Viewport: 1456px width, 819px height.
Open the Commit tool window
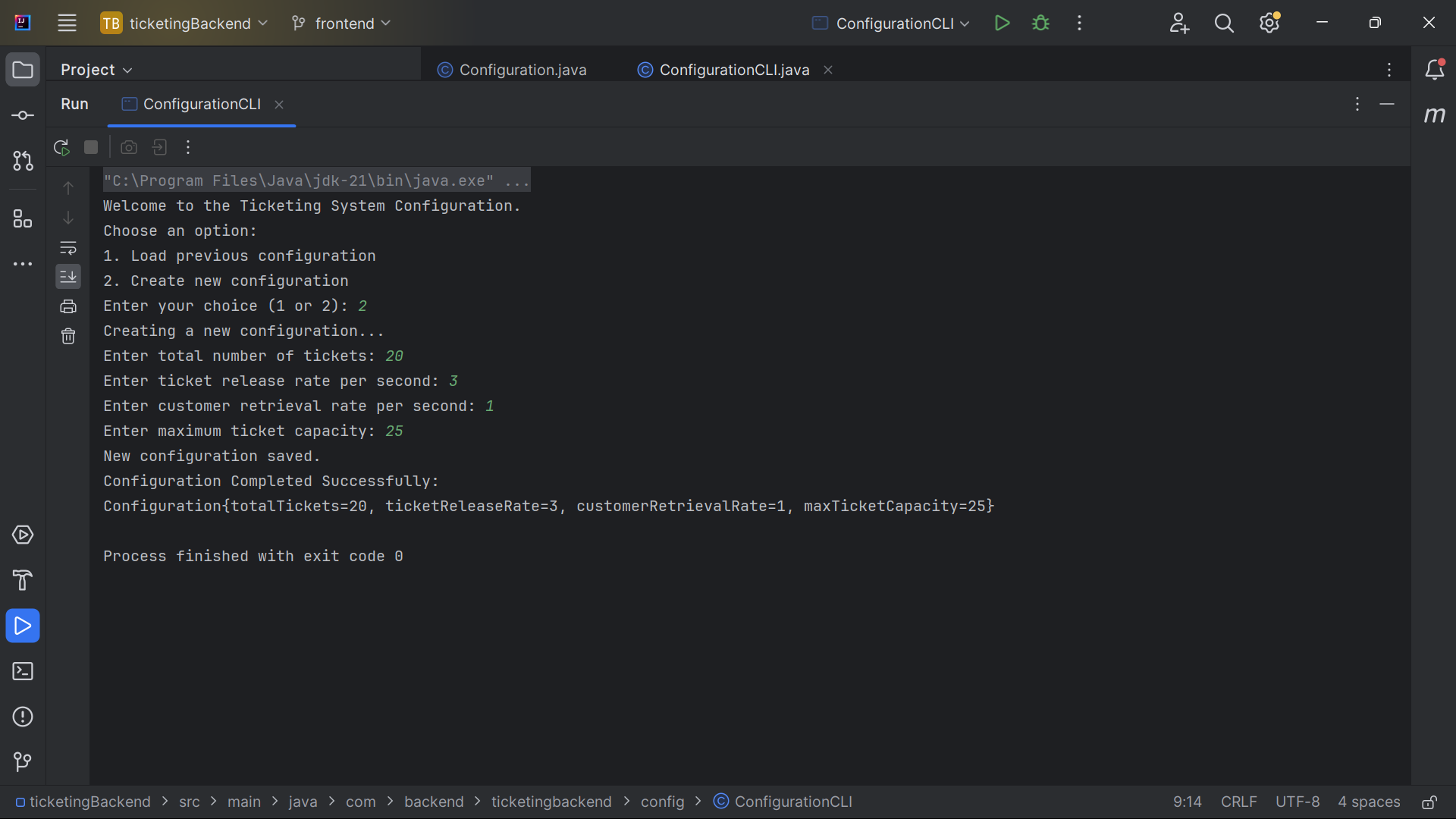click(23, 115)
